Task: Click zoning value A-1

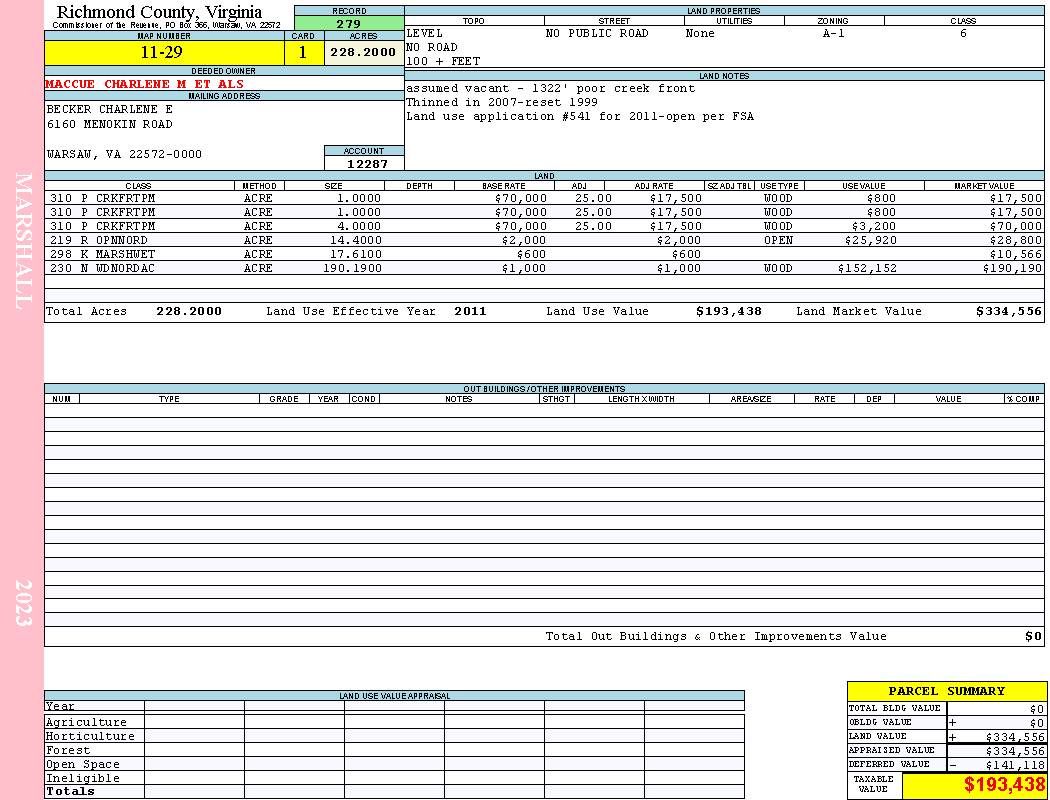Action: [834, 33]
